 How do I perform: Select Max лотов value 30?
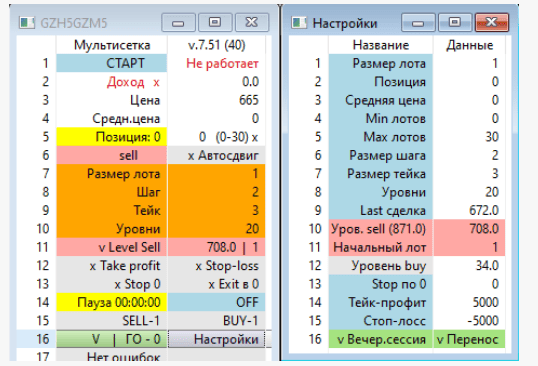pos(469,137)
